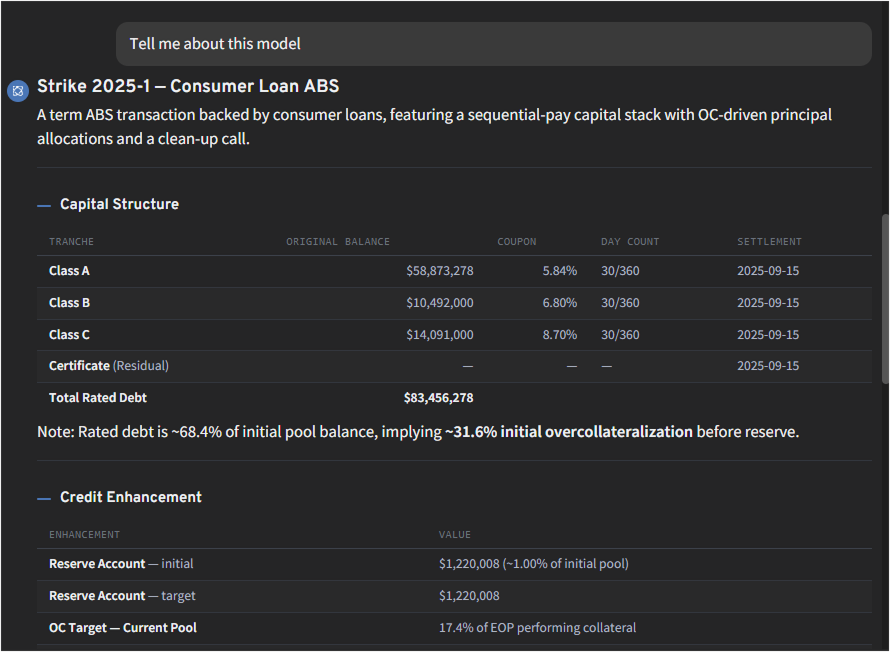This screenshot has width=890, height=652.
Task: Click the DAY COUNT column header
Action: [630, 242]
